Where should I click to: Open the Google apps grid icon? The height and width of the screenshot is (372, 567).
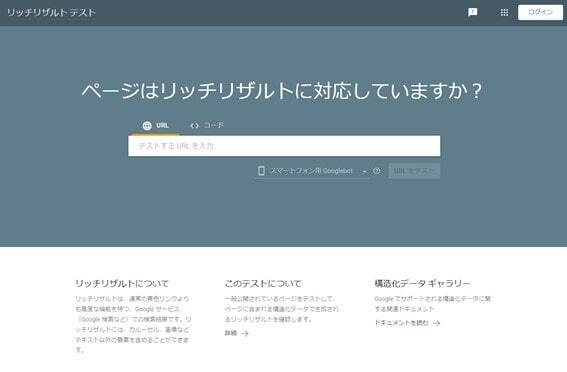pos(504,13)
